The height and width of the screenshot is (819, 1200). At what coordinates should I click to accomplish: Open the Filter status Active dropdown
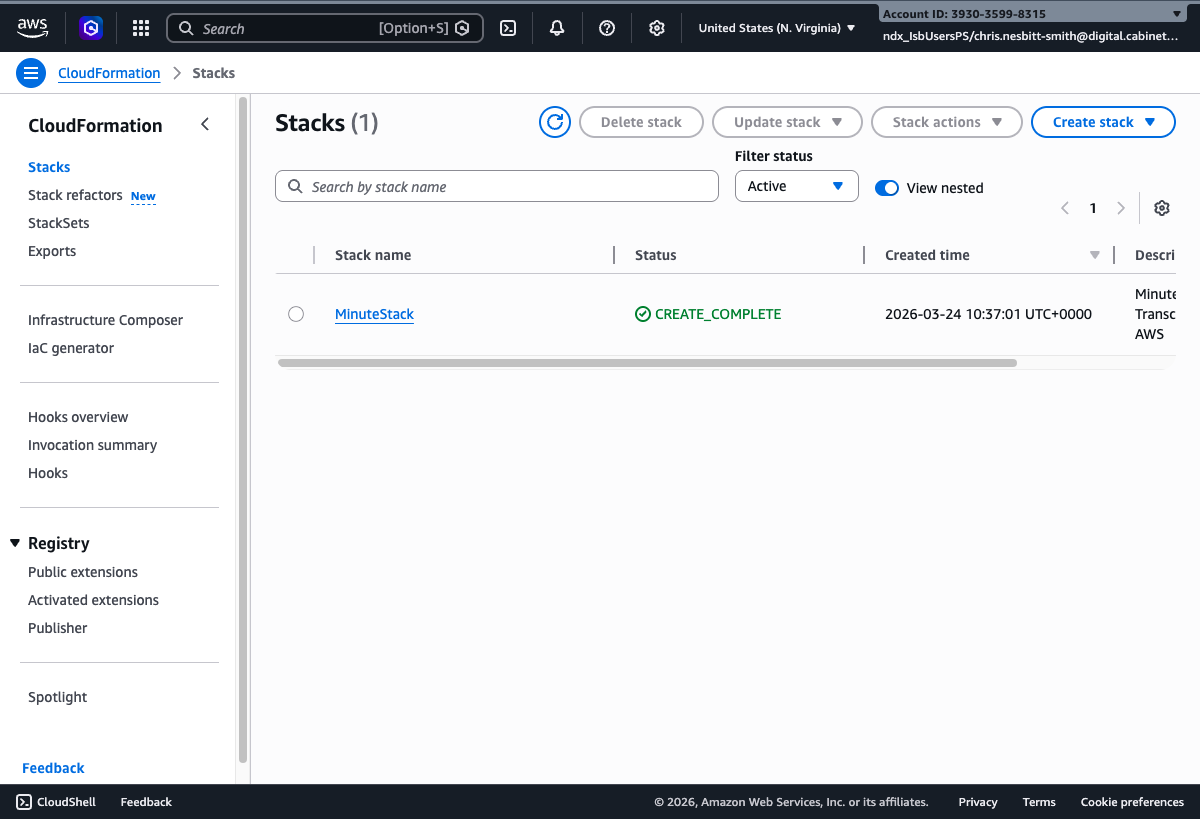796,186
